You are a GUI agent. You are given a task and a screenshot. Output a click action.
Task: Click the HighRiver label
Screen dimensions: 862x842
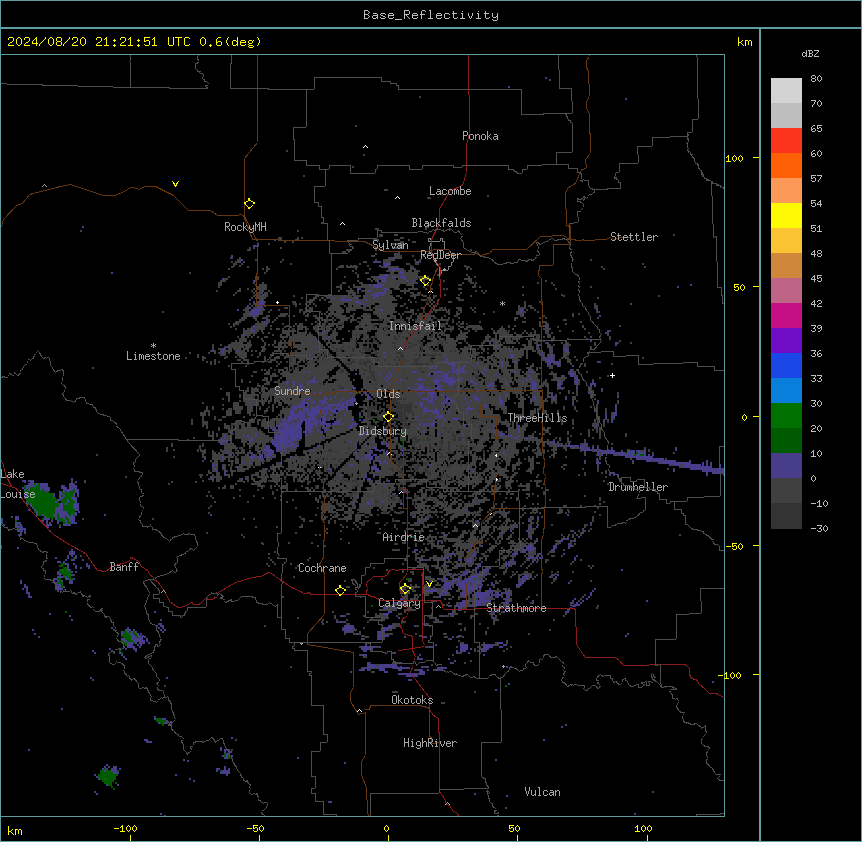430,743
